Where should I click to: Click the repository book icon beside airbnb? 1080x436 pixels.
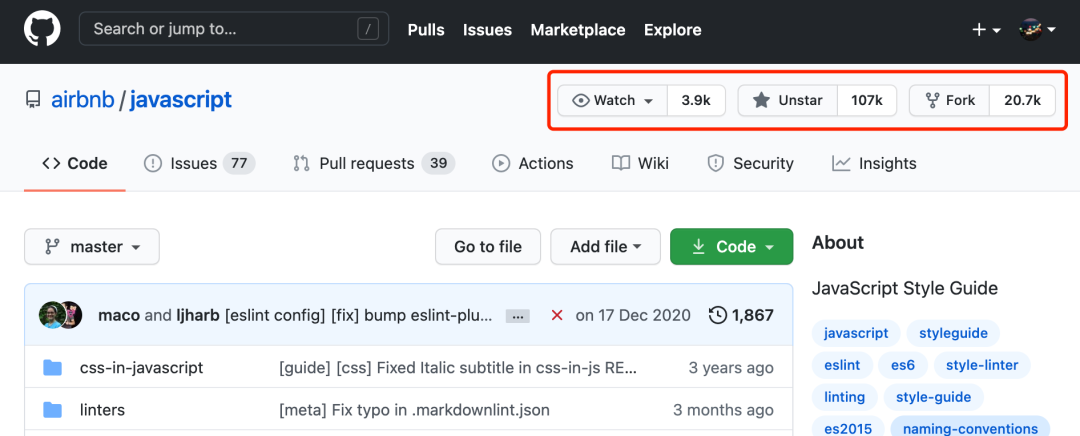[x=34, y=100]
